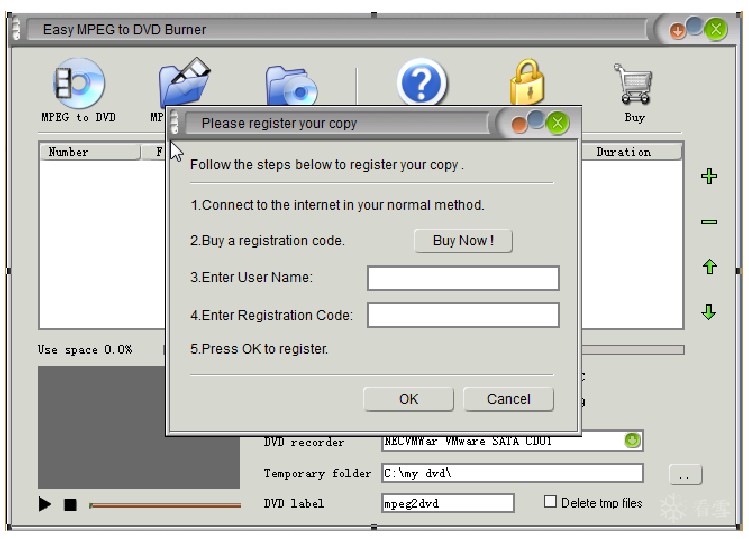Click the MPEG to DVD disc icon

79,84
